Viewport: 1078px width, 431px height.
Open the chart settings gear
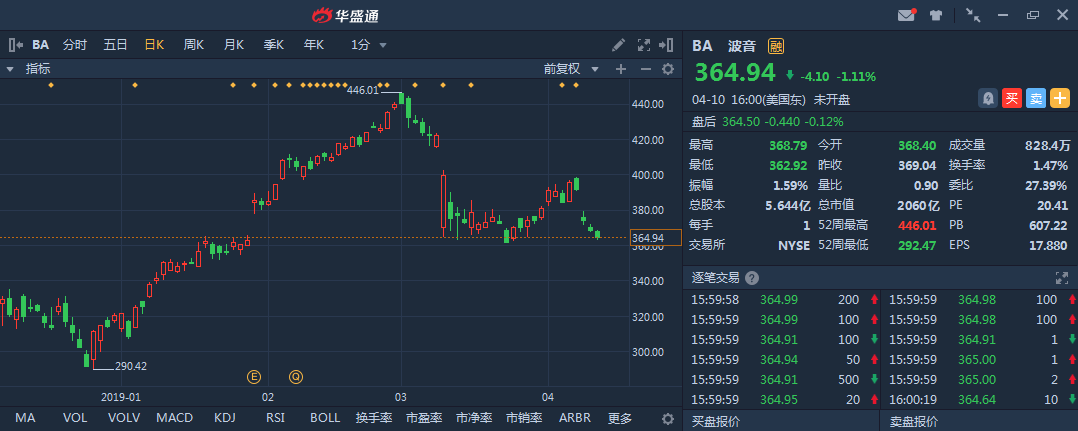tap(668, 69)
